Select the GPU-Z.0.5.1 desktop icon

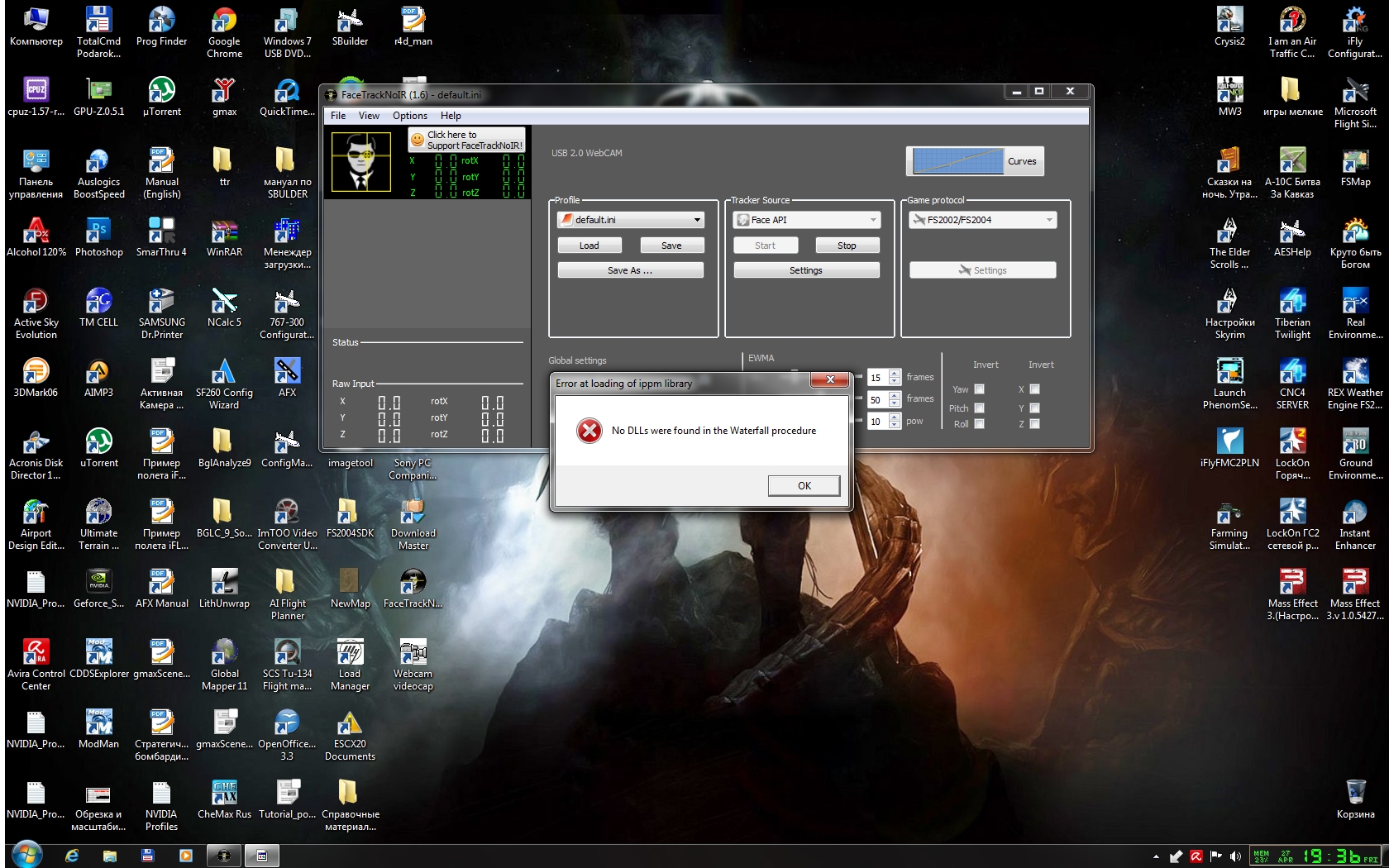point(98,97)
